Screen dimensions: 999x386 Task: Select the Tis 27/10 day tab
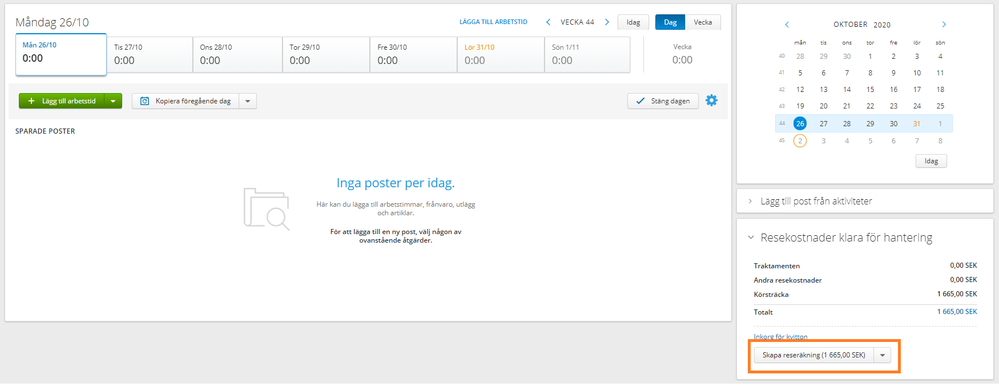(x=150, y=55)
